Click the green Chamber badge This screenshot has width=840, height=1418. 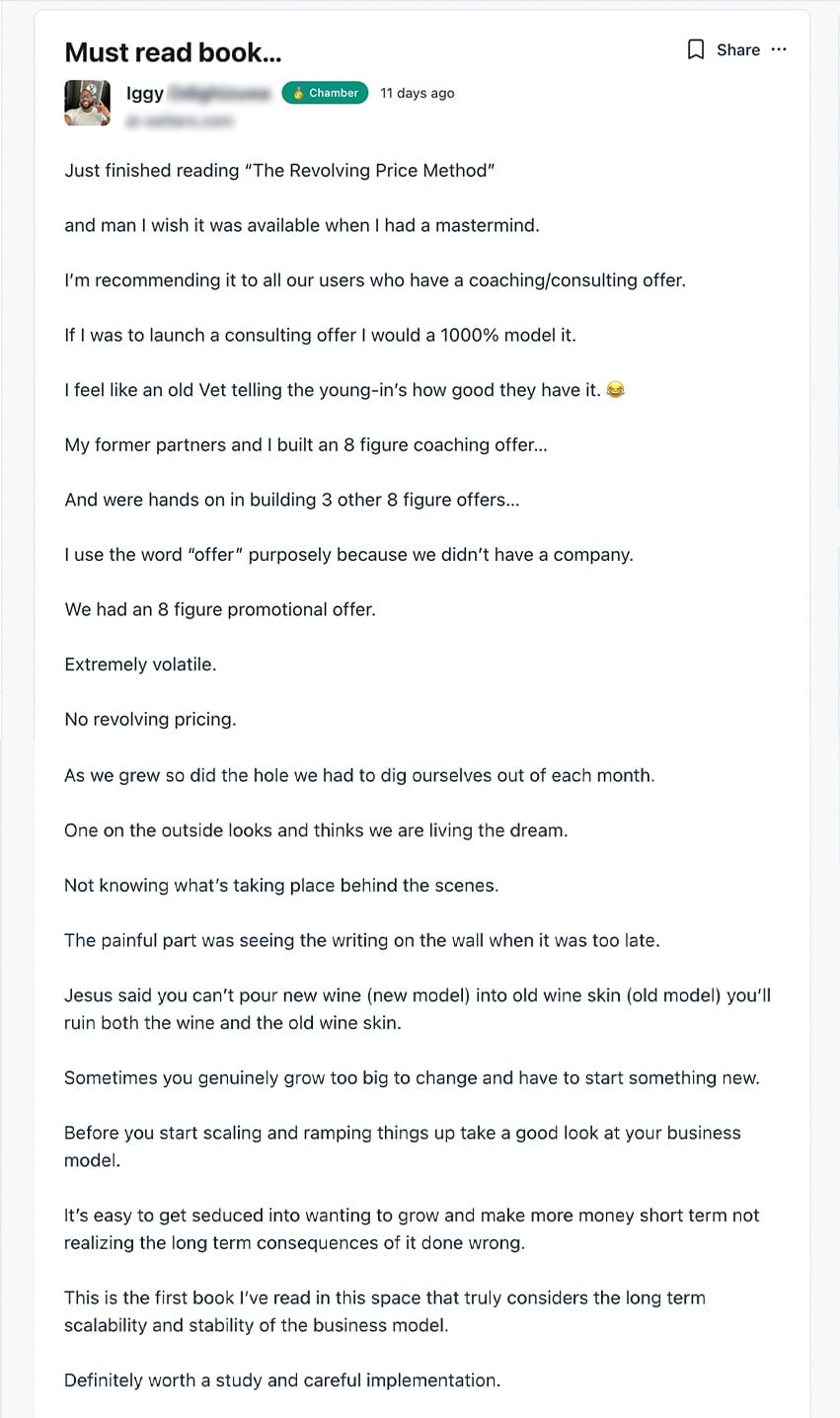[x=325, y=93]
